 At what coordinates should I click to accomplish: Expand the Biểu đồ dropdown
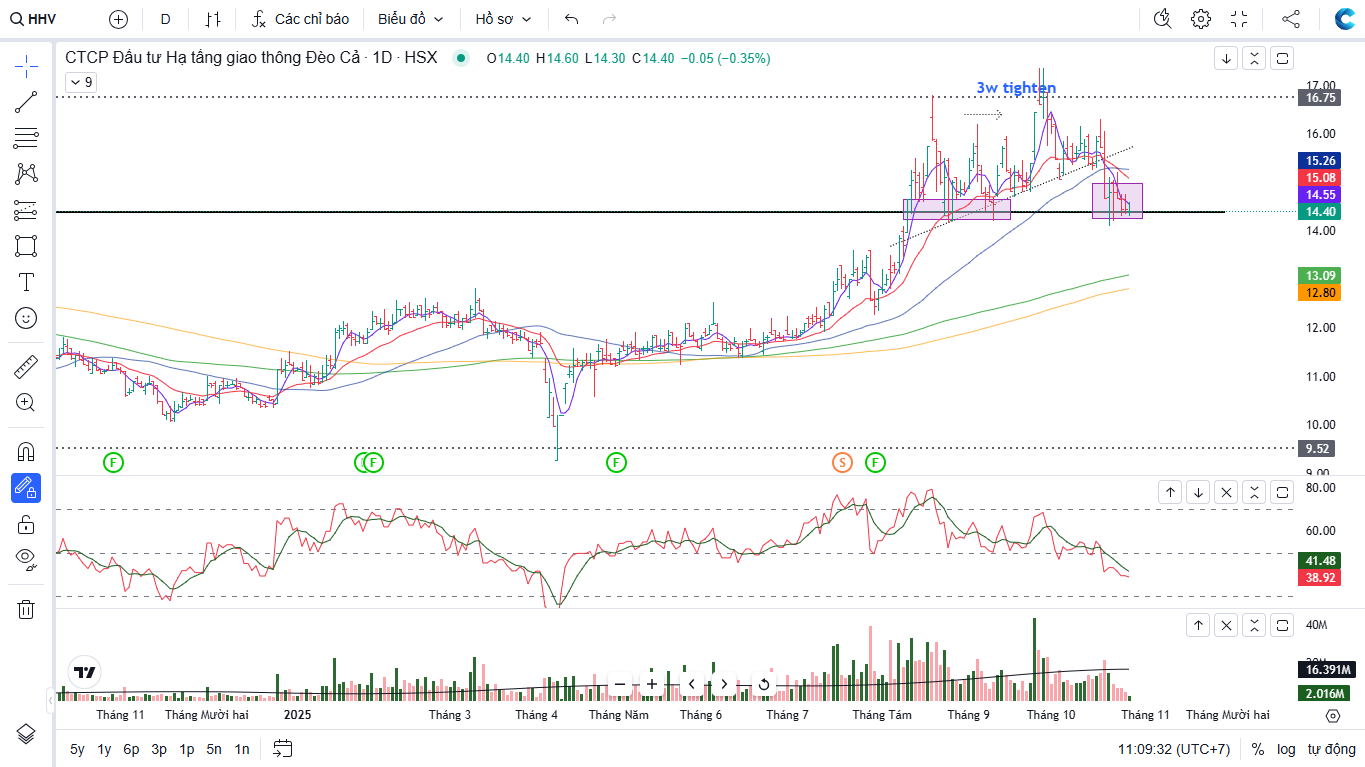point(410,19)
